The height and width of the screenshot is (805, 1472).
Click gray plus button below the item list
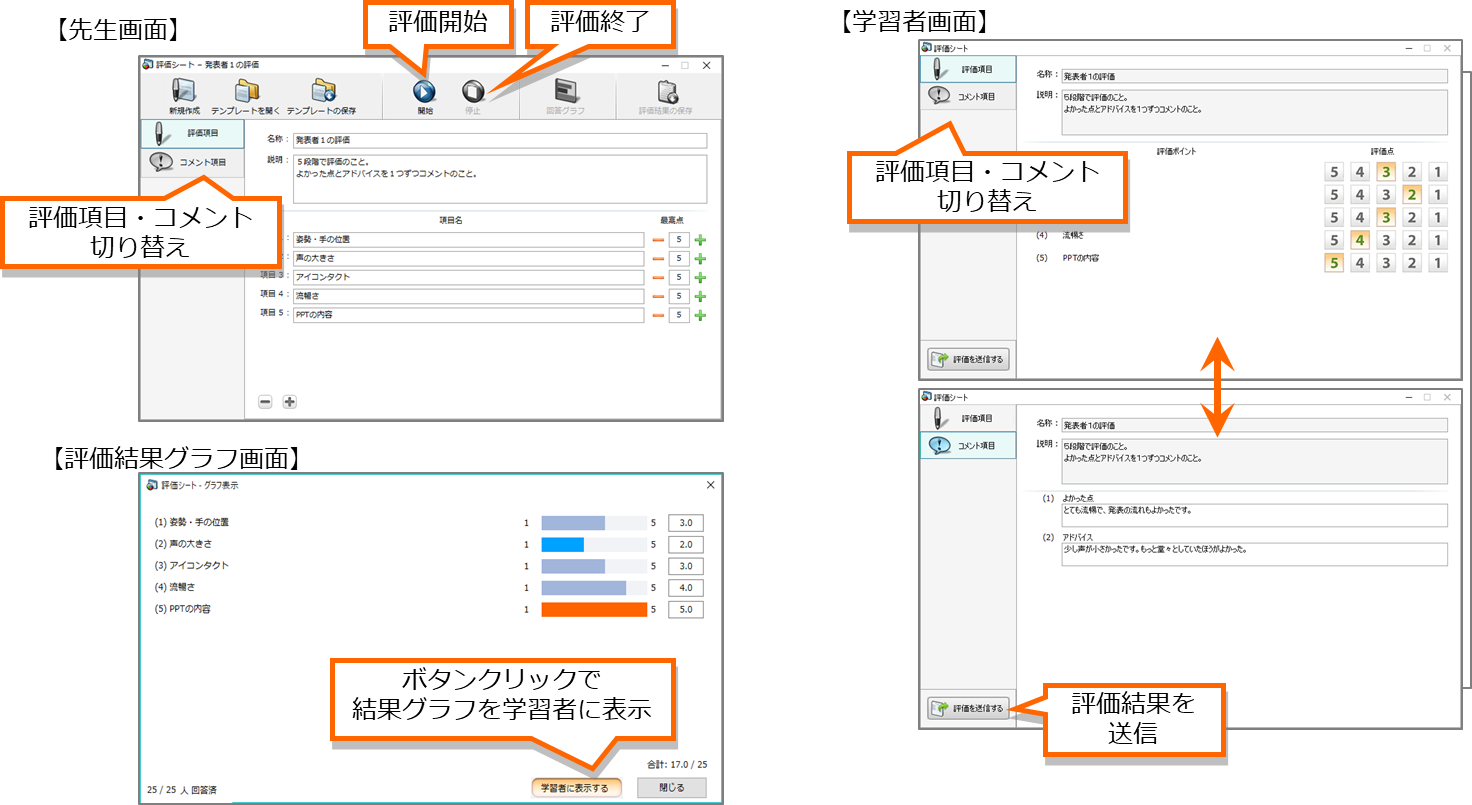290,402
